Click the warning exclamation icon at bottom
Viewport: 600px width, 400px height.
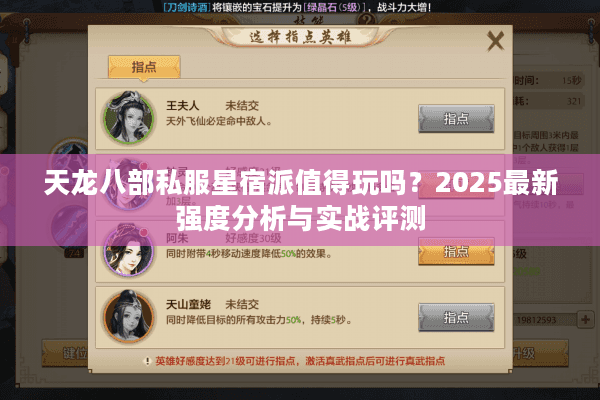(x=147, y=361)
